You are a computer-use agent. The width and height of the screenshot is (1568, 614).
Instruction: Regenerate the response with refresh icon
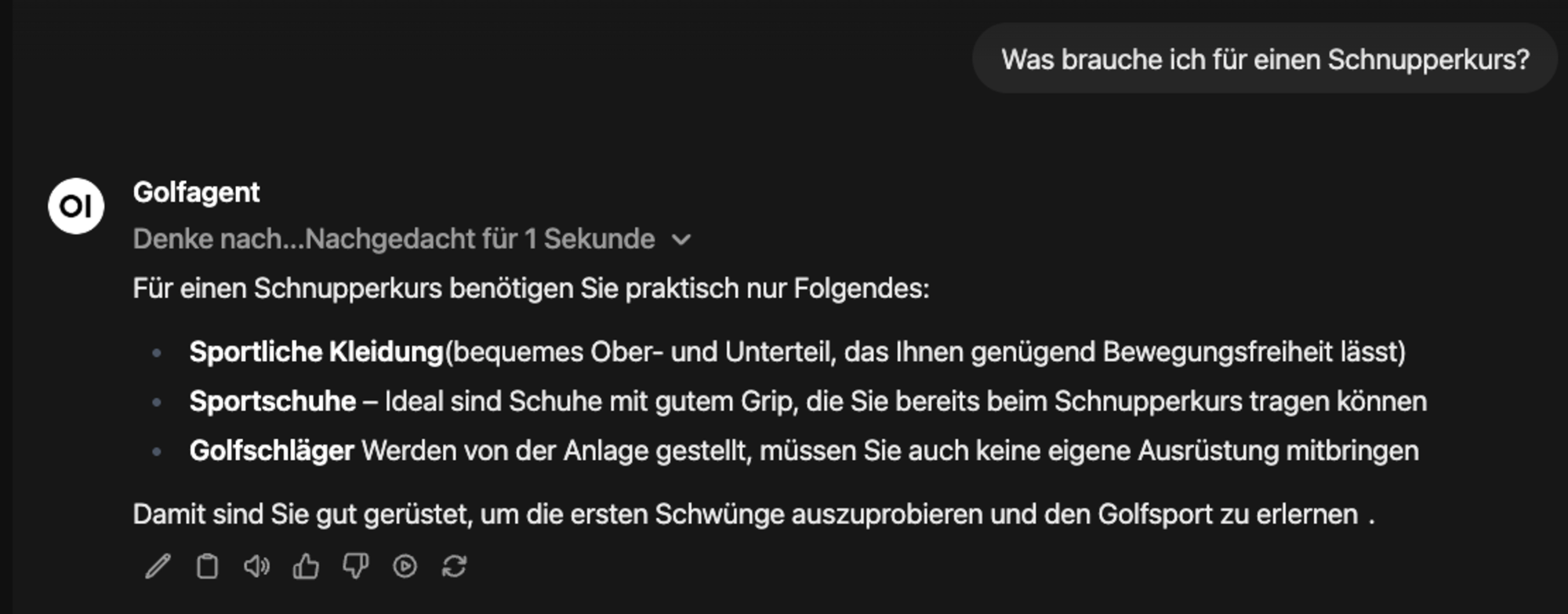pos(455,566)
